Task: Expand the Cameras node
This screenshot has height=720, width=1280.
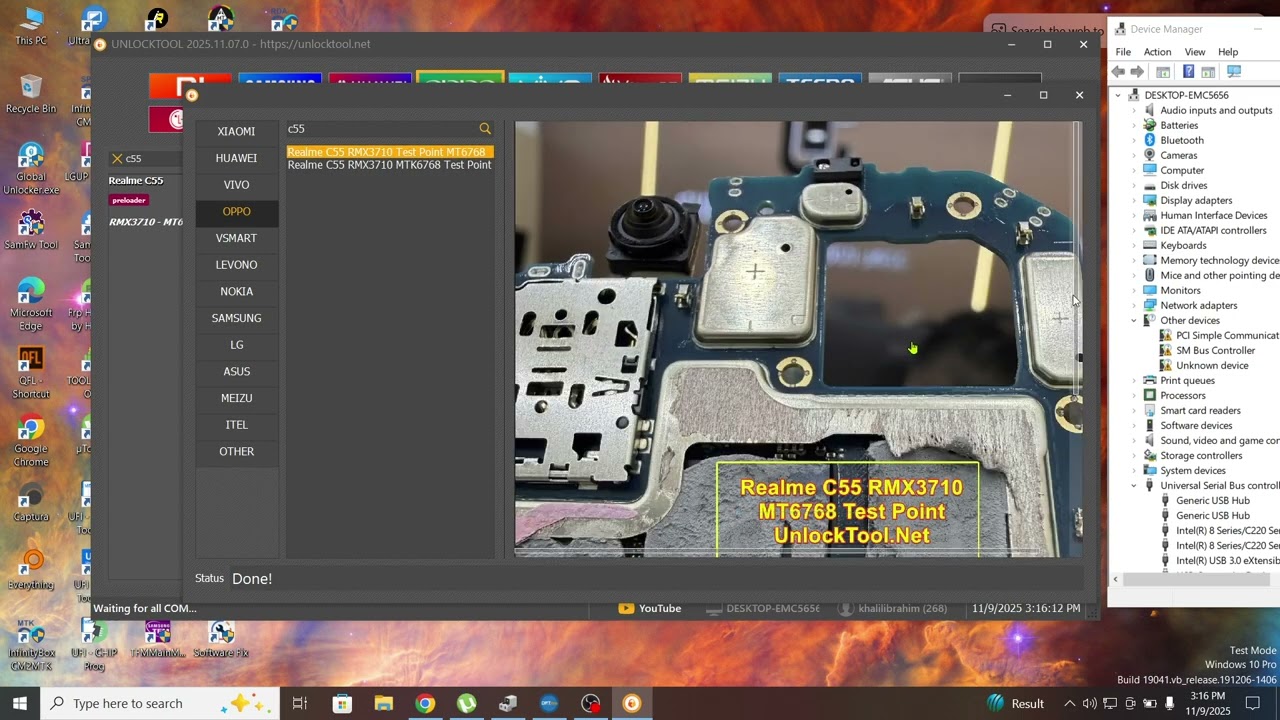Action: pyautogui.click(x=1134, y=155)
